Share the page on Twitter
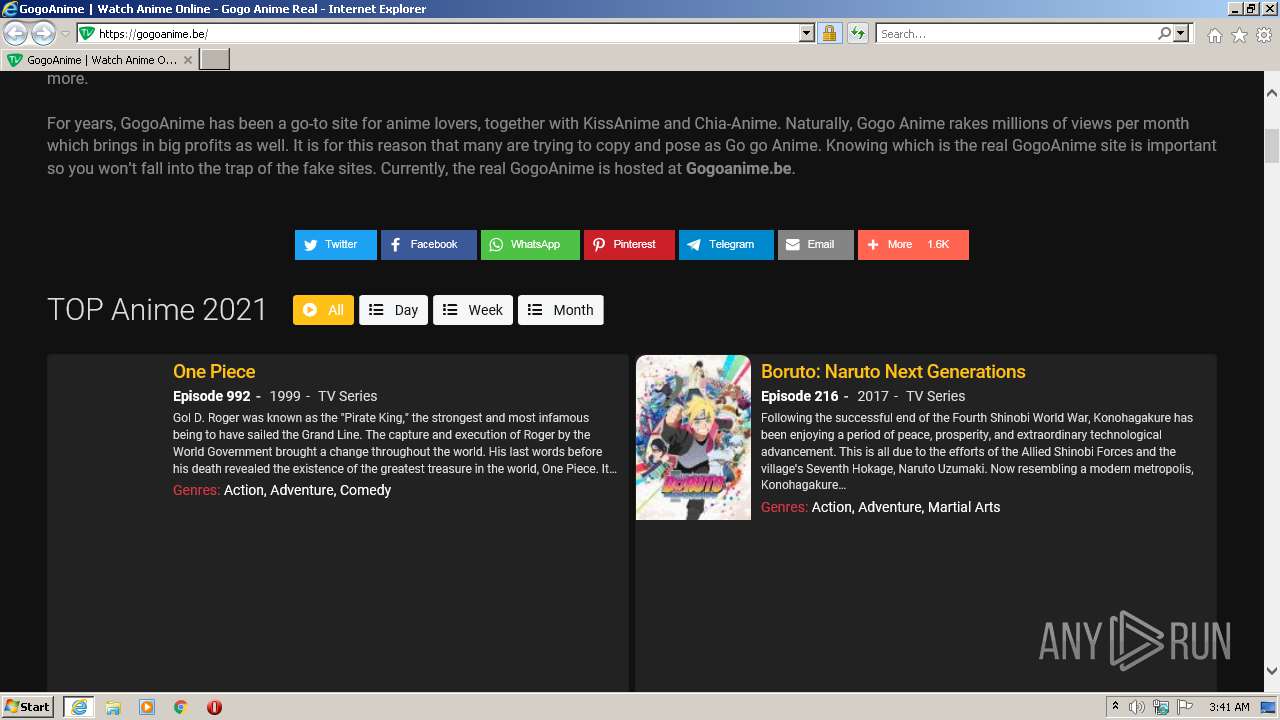This screenshot has height=720, width=1280. coord(336,245)
